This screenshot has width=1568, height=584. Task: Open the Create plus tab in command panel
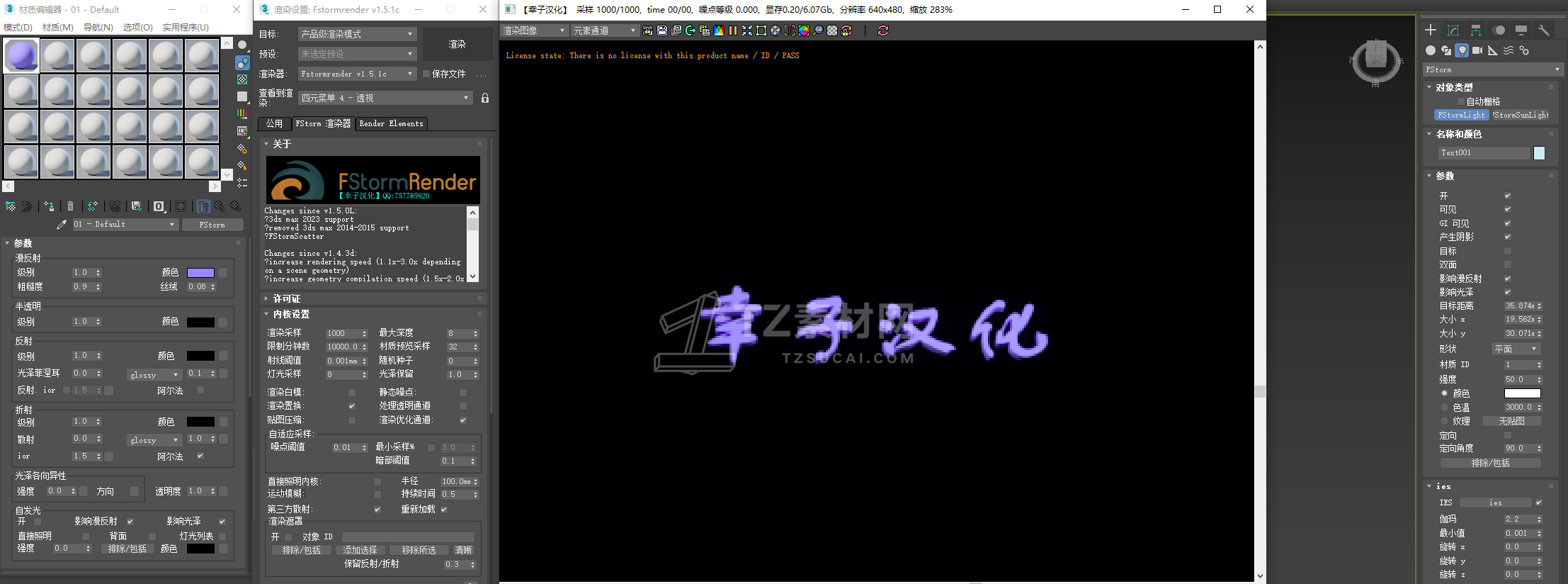pos(1431,30)
